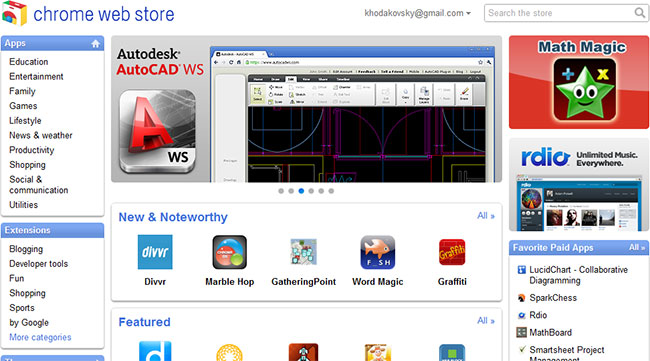Open the third Featured app red icon
Viewport: 650px width, 361px height.
click(x=303, y=352)
